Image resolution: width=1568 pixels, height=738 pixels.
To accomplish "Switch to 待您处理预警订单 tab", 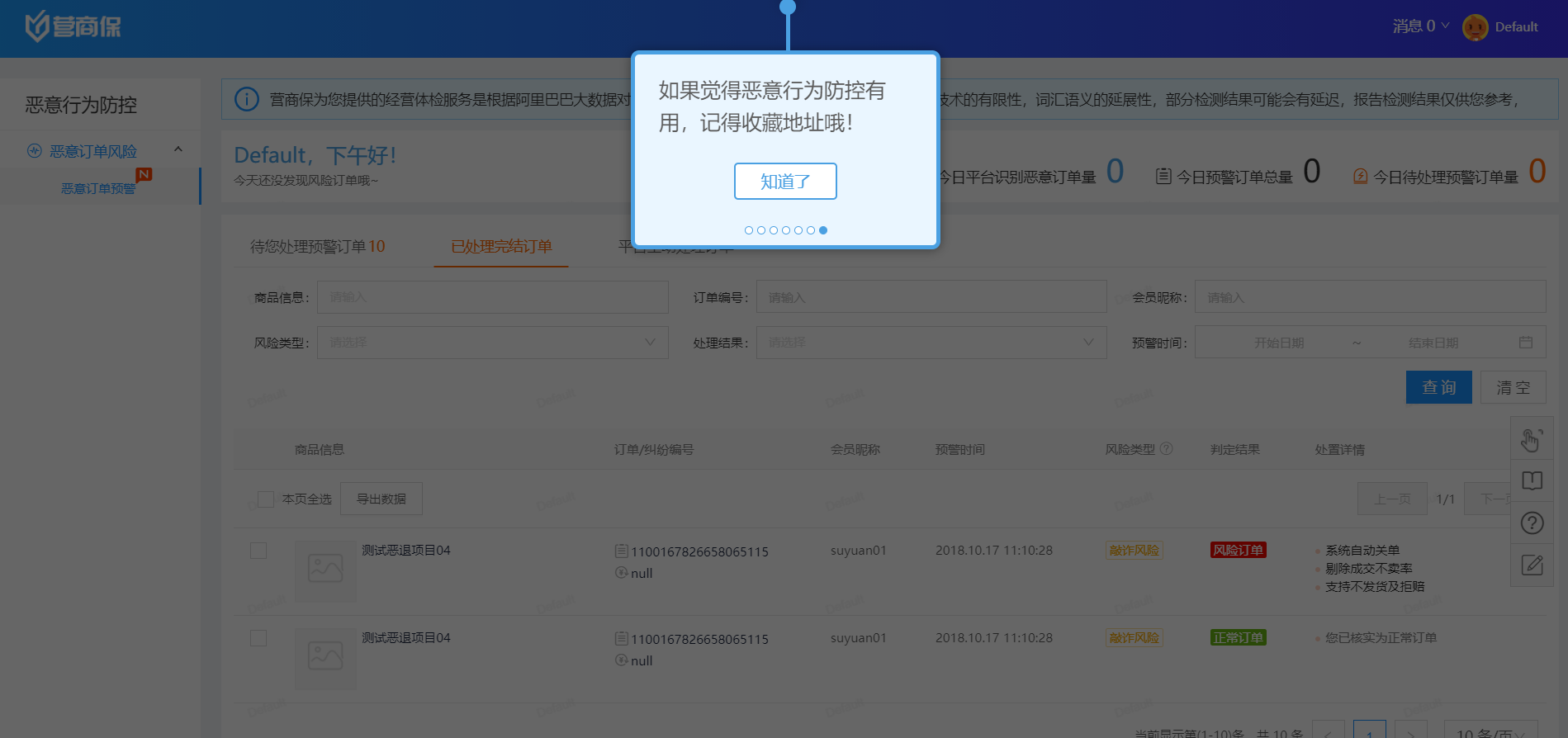I will tap(317, 247).
